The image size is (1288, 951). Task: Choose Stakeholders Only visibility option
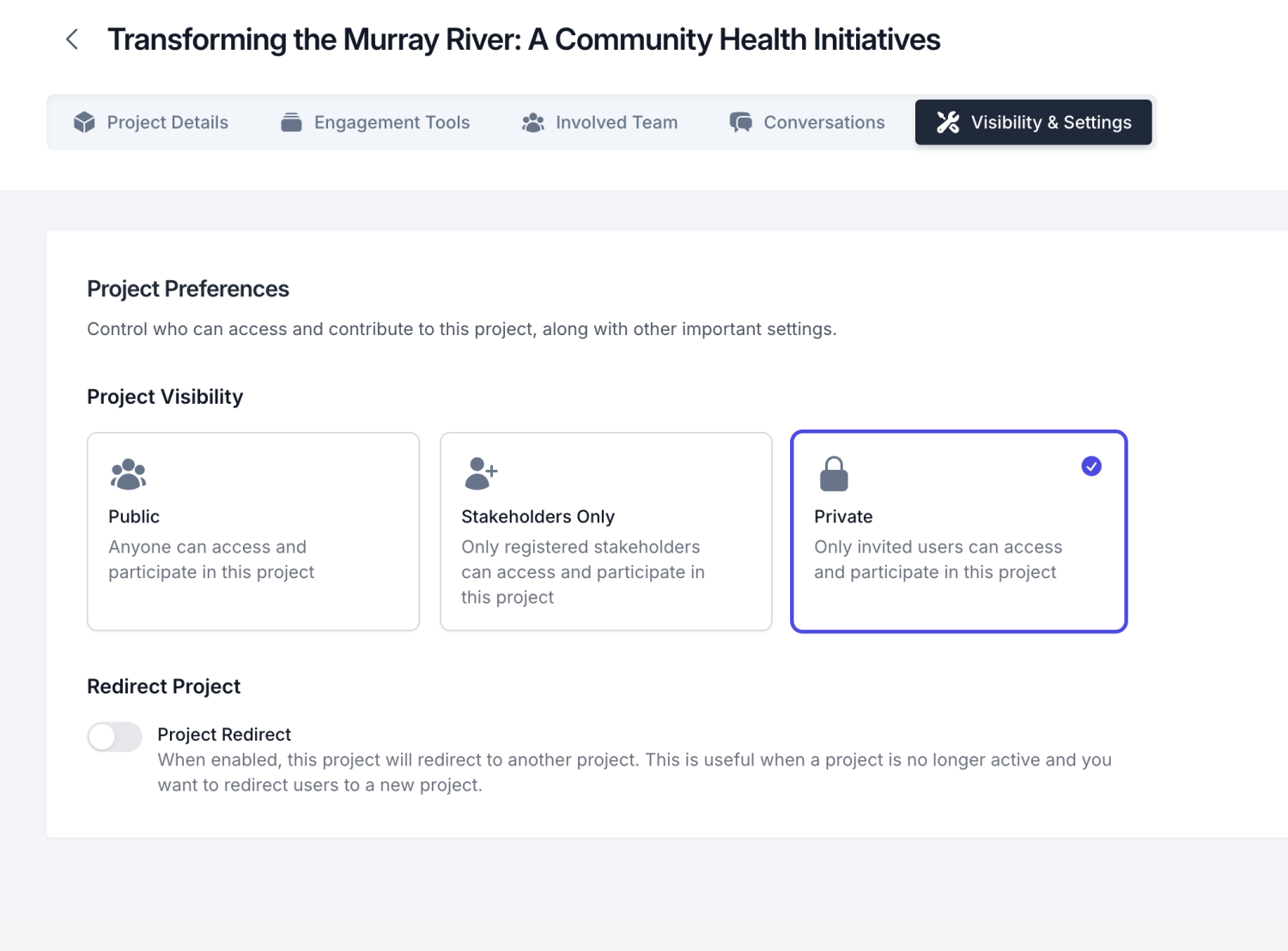(605, 532)
